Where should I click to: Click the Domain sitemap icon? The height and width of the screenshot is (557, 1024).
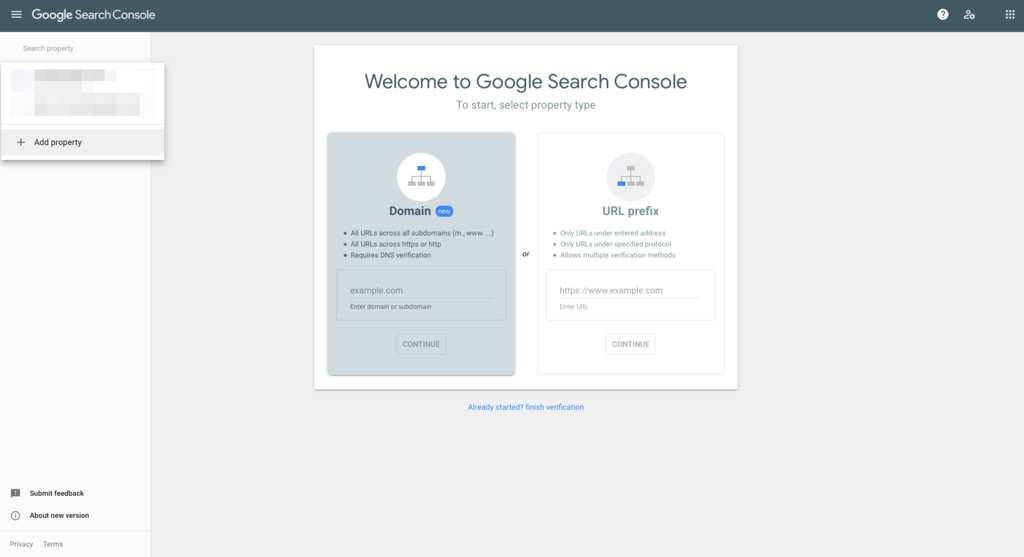(x=421, y=177)
